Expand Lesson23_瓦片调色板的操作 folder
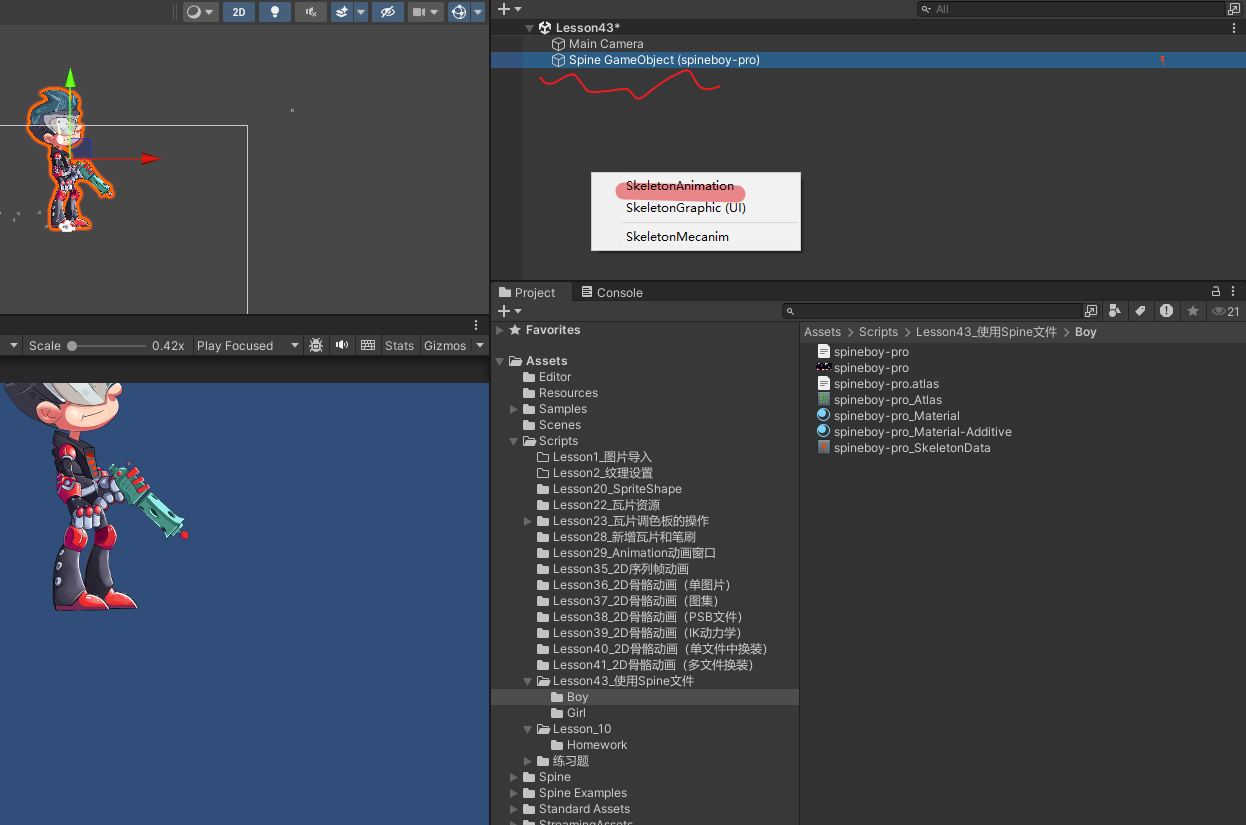Image resolution: width=1246 pixels, height=825 pixels. click(x=528, y=521)
